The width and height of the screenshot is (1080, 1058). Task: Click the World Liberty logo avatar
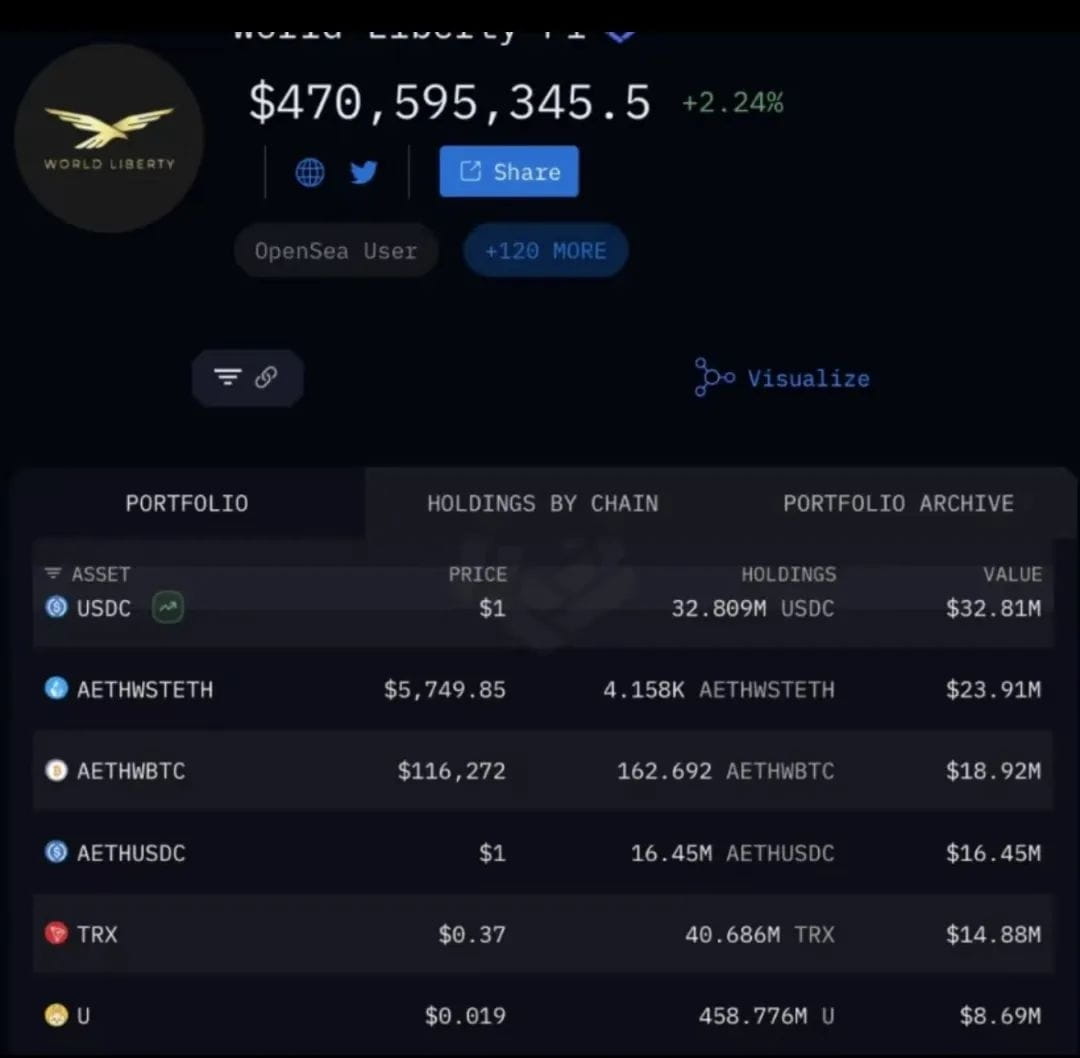pyautogui.click(x=110, y=138)
